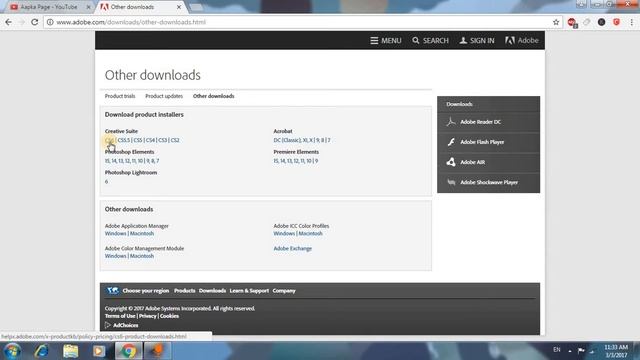Screen dimensions: 640x360
Task: Open the Creative Suite CS3 link
Action: (162, 140)
